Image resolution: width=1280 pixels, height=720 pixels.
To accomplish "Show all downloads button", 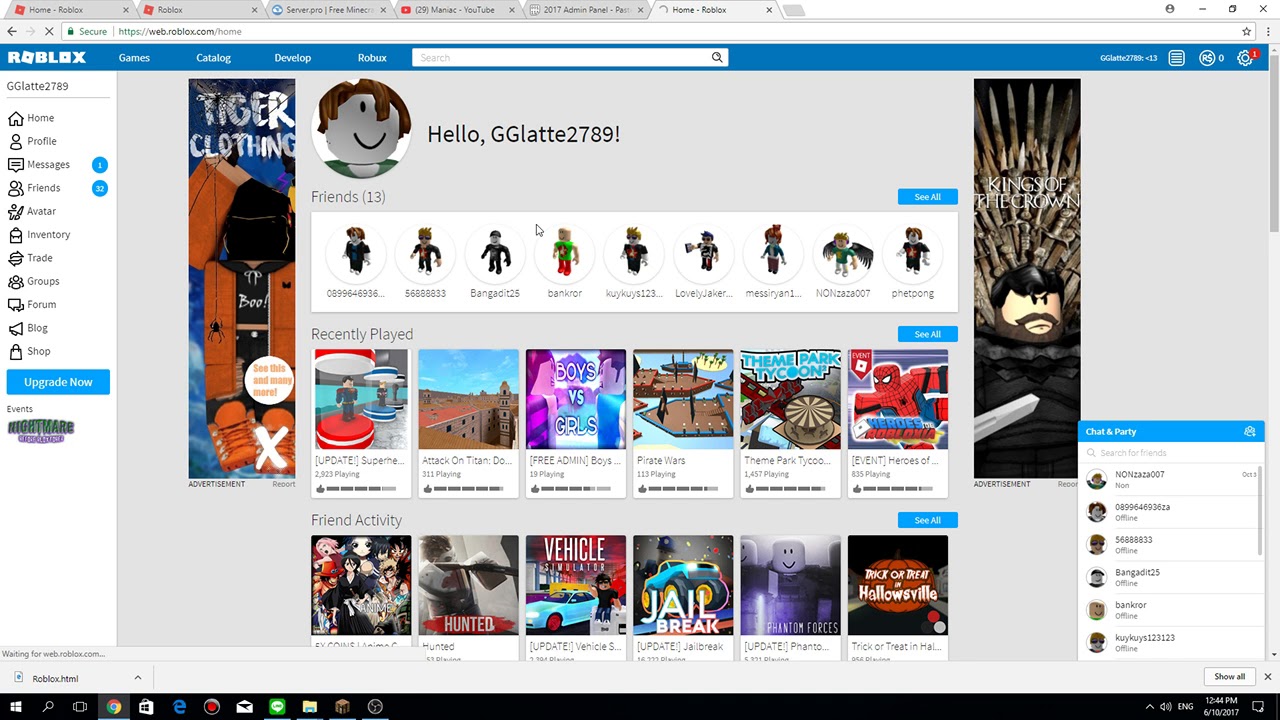I will pyautogui.click(x=1229, y=677).
